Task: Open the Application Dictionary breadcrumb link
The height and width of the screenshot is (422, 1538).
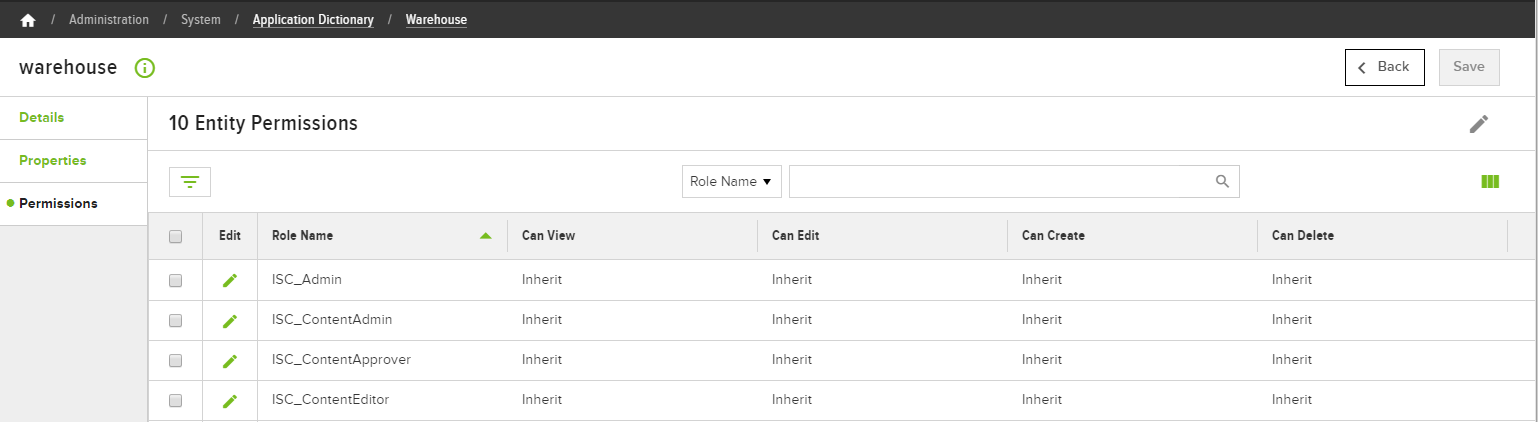Action: coord(313,20)
